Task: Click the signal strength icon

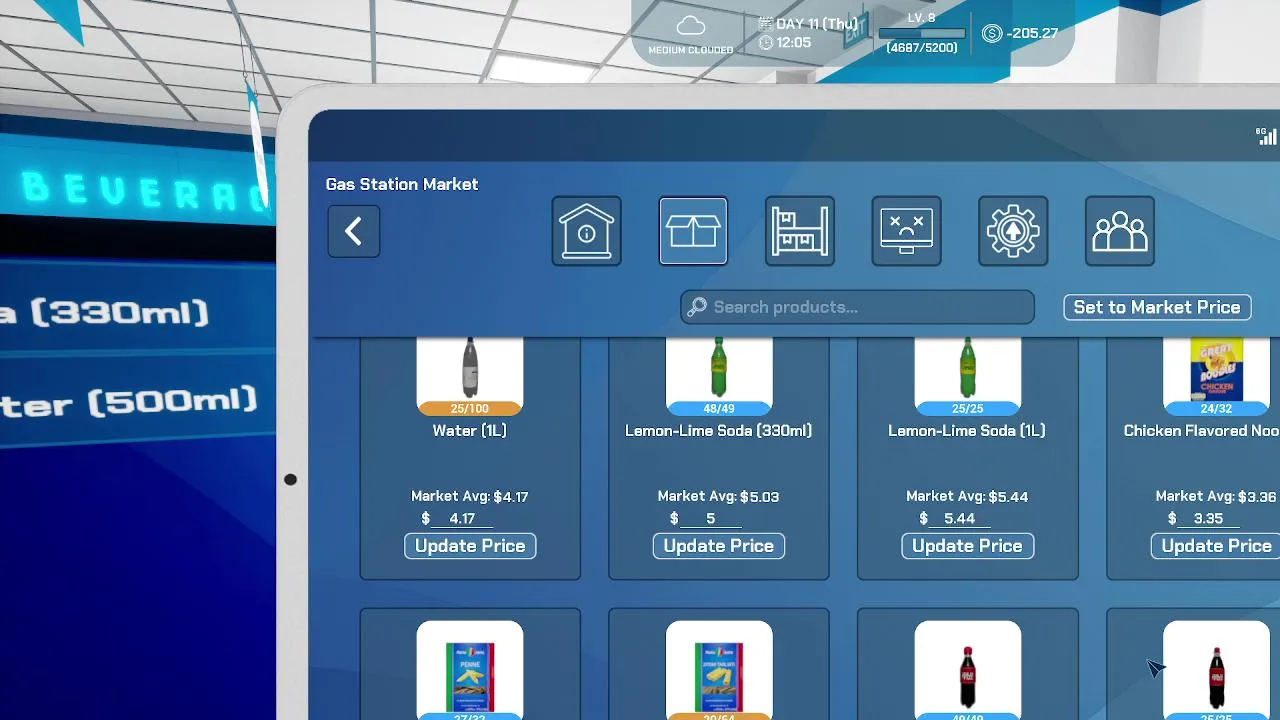Action: [x=1266, y=136]
